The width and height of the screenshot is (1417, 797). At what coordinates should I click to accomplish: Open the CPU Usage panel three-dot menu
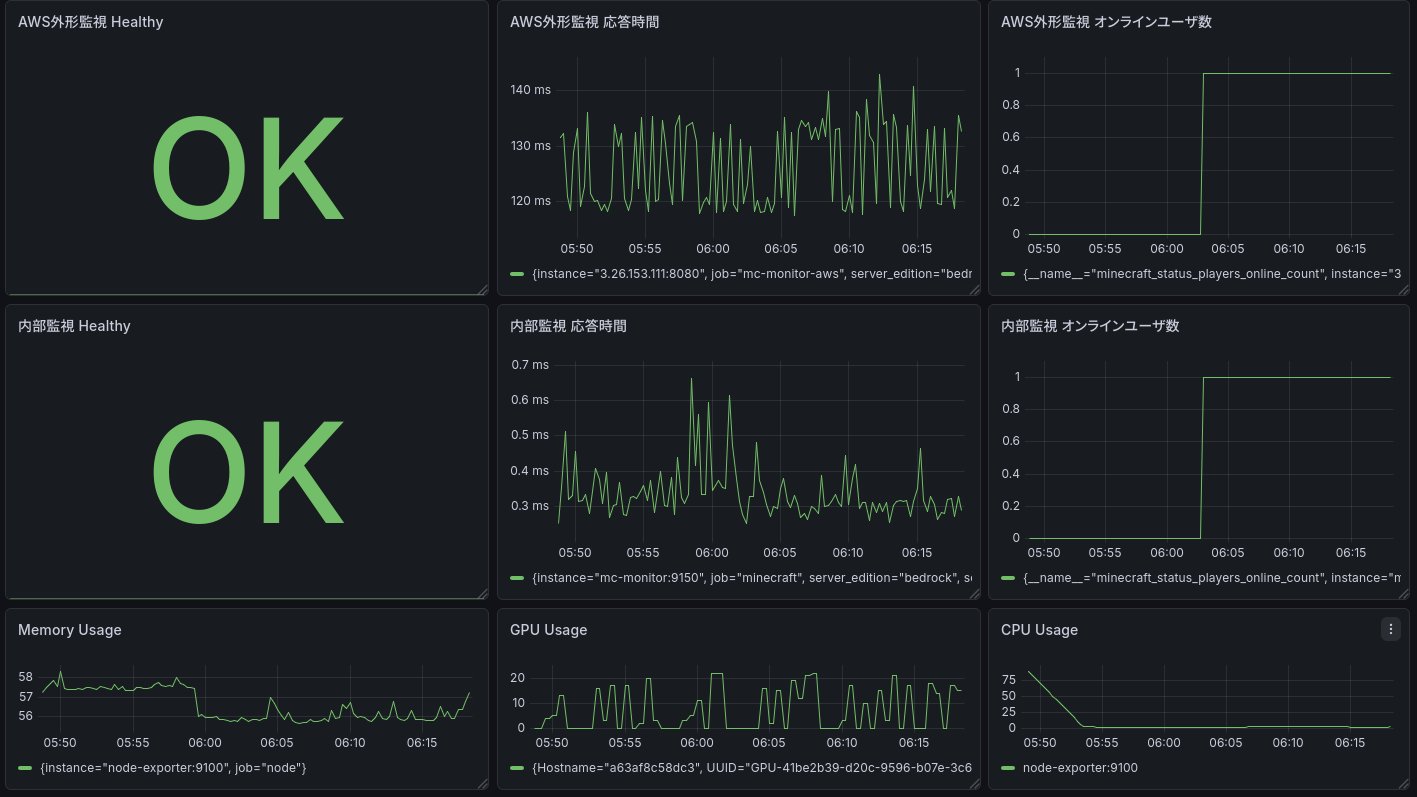1391,629
